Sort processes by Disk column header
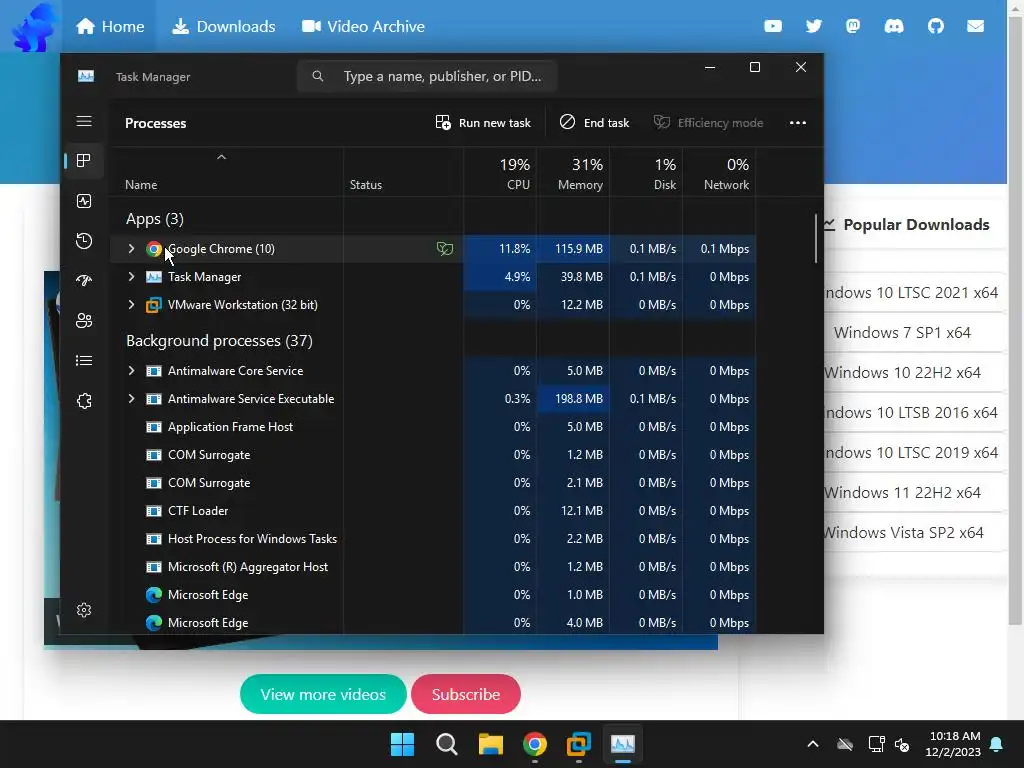Screen dimensions: 1024x768 click(647, 173)
